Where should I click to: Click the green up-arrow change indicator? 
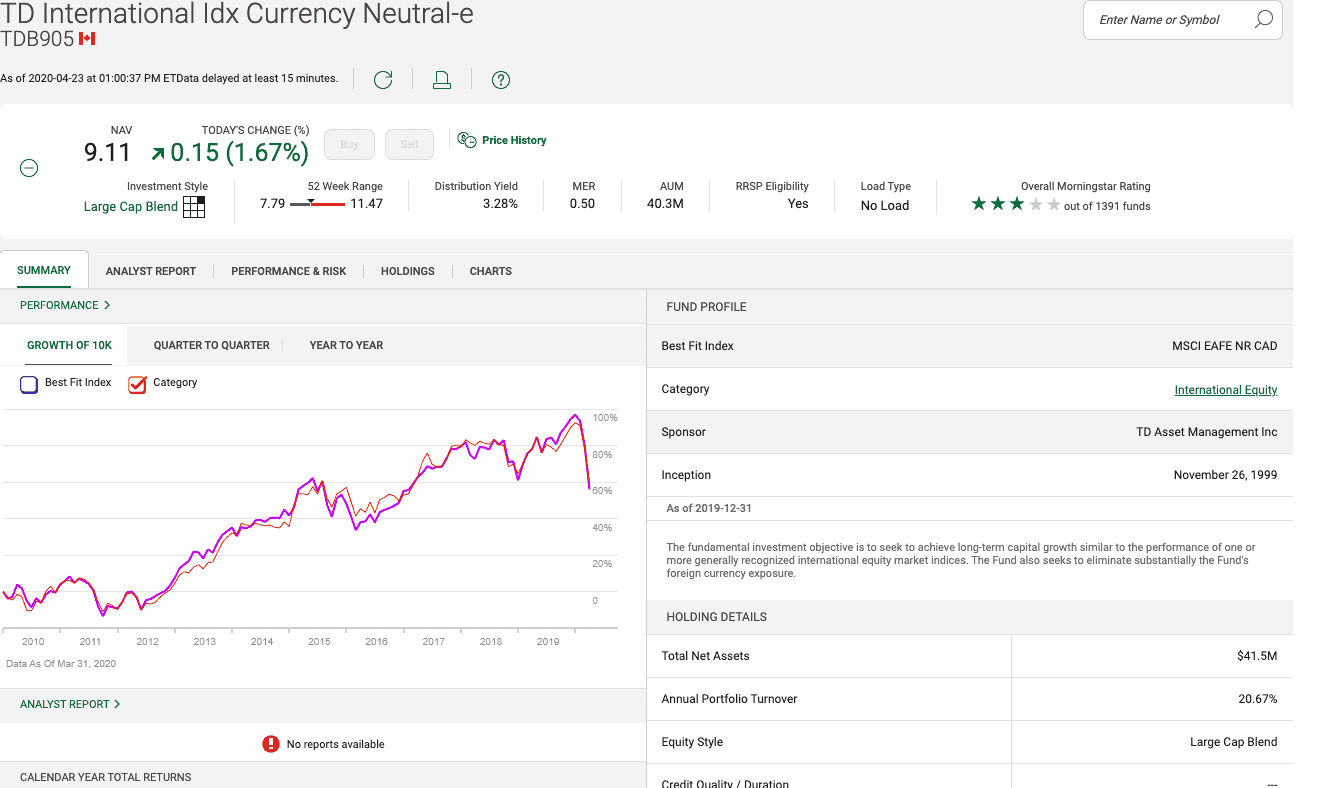(x=157, y=153)
